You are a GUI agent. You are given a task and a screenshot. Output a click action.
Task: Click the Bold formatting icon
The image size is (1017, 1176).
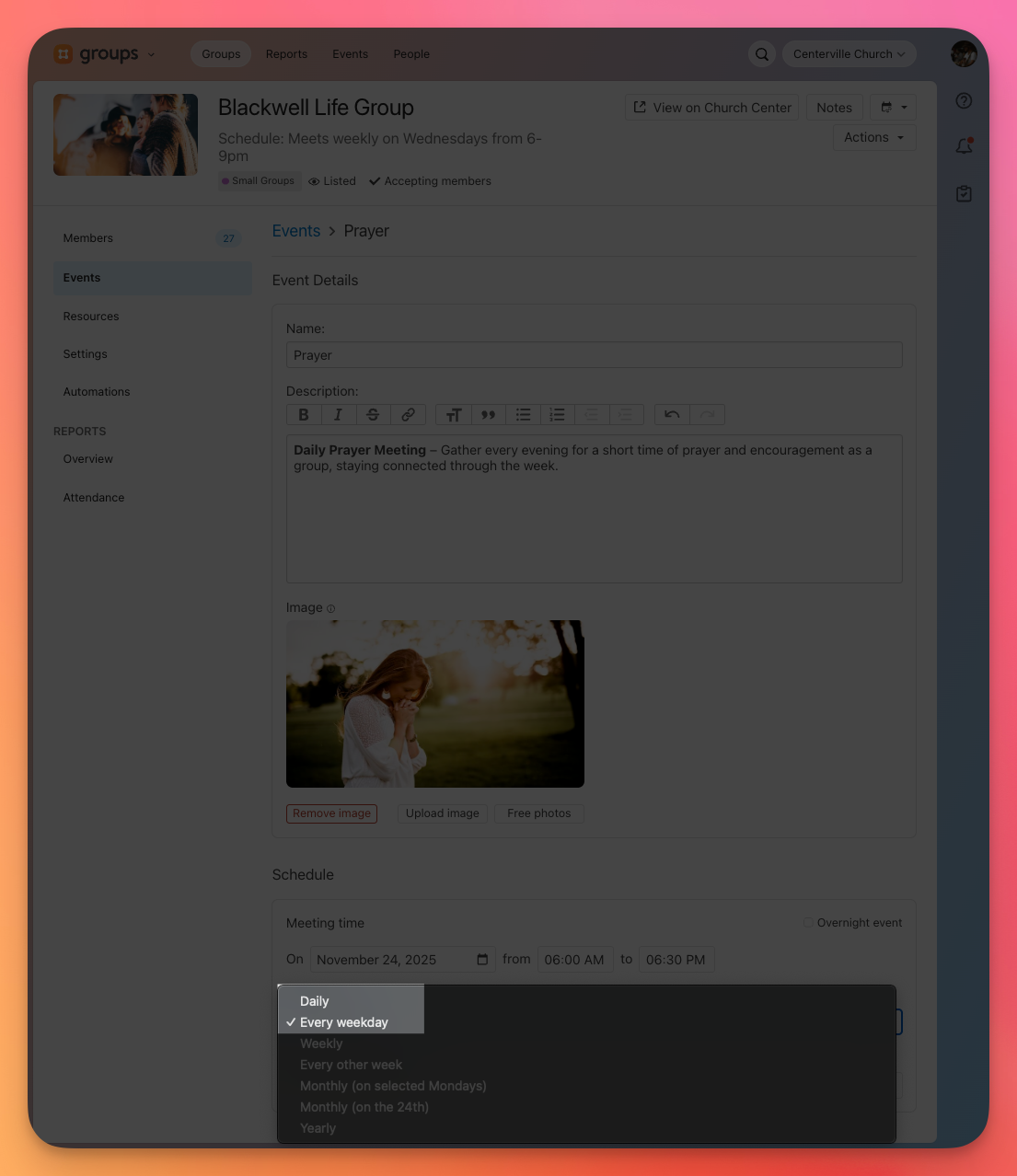tap(304, 415)
